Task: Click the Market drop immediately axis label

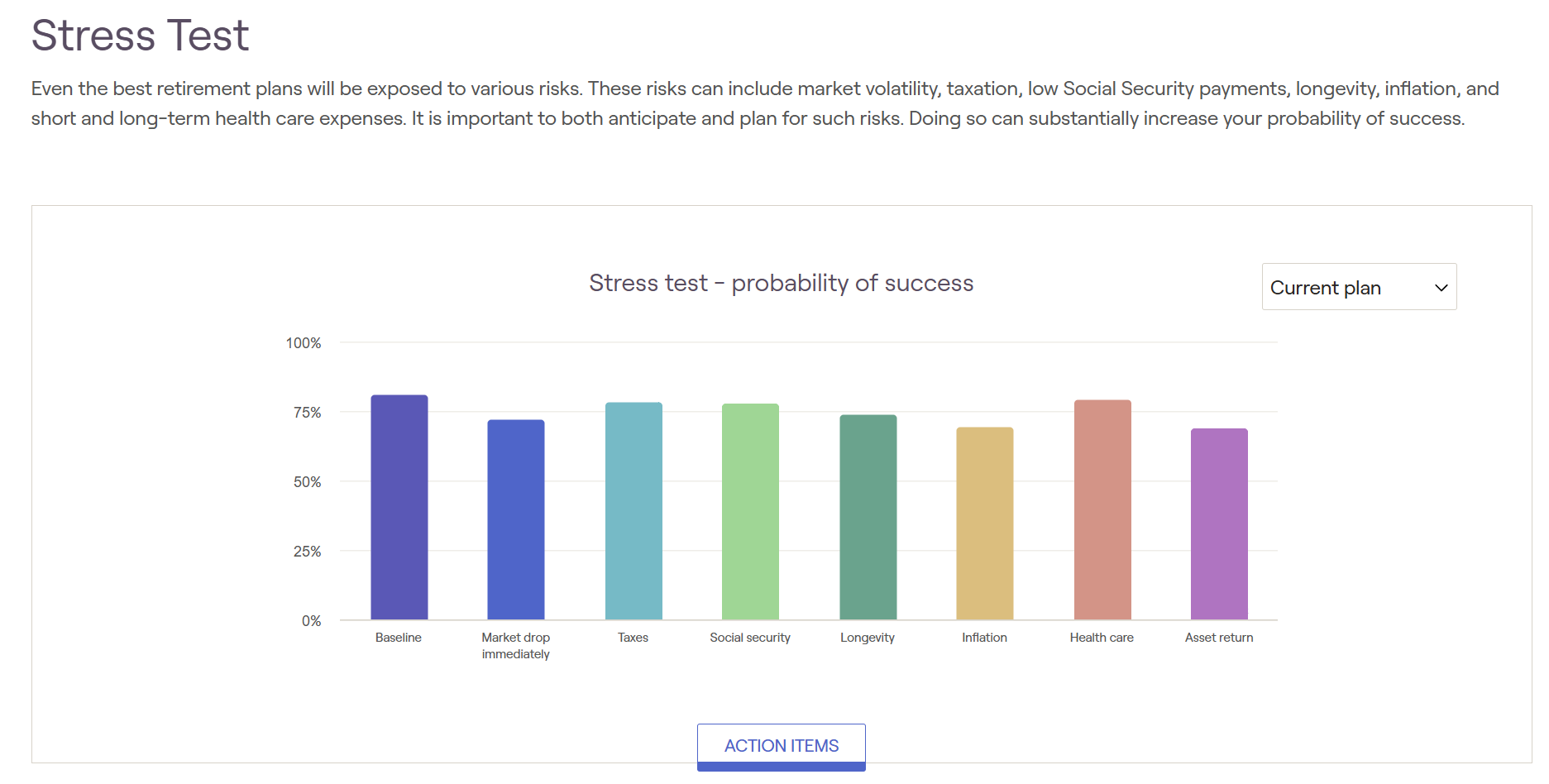Action: (x=516, y=646)
